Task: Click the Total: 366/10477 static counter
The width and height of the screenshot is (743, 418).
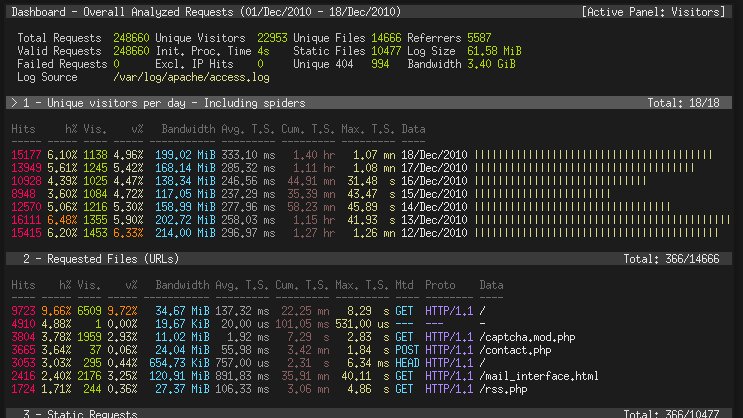Action: click(671, 414)
